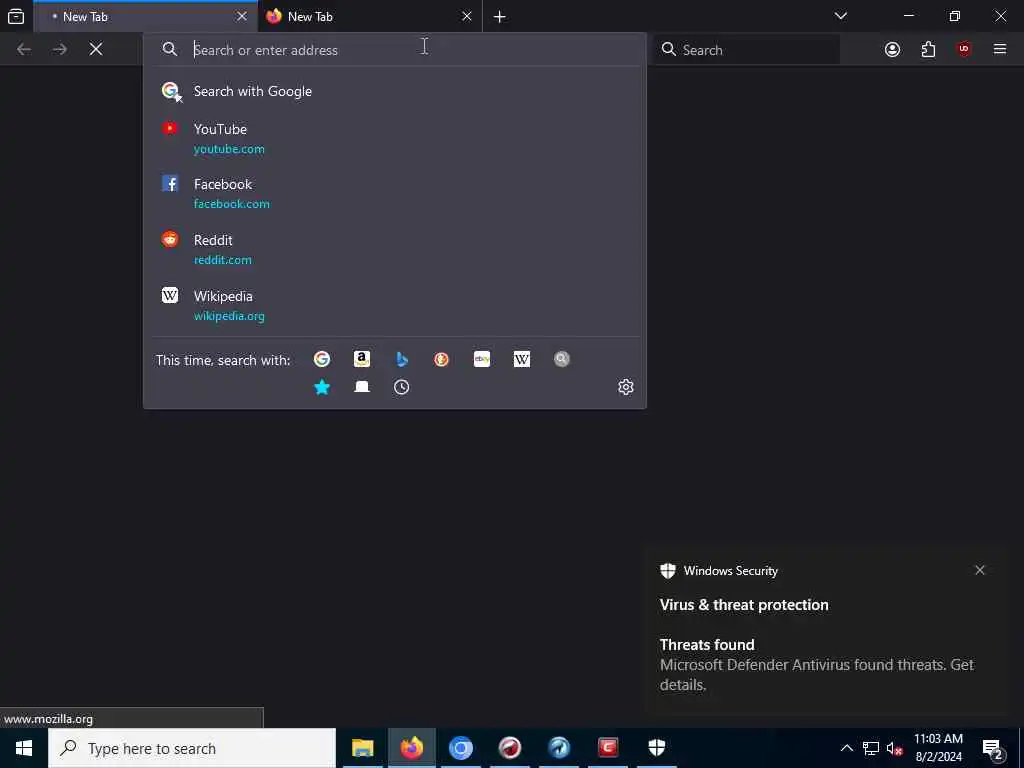Viewport: 1024px width, 768px height.
Task: Choose Search with Google suggestion
Action: click(x=394, y=91)
